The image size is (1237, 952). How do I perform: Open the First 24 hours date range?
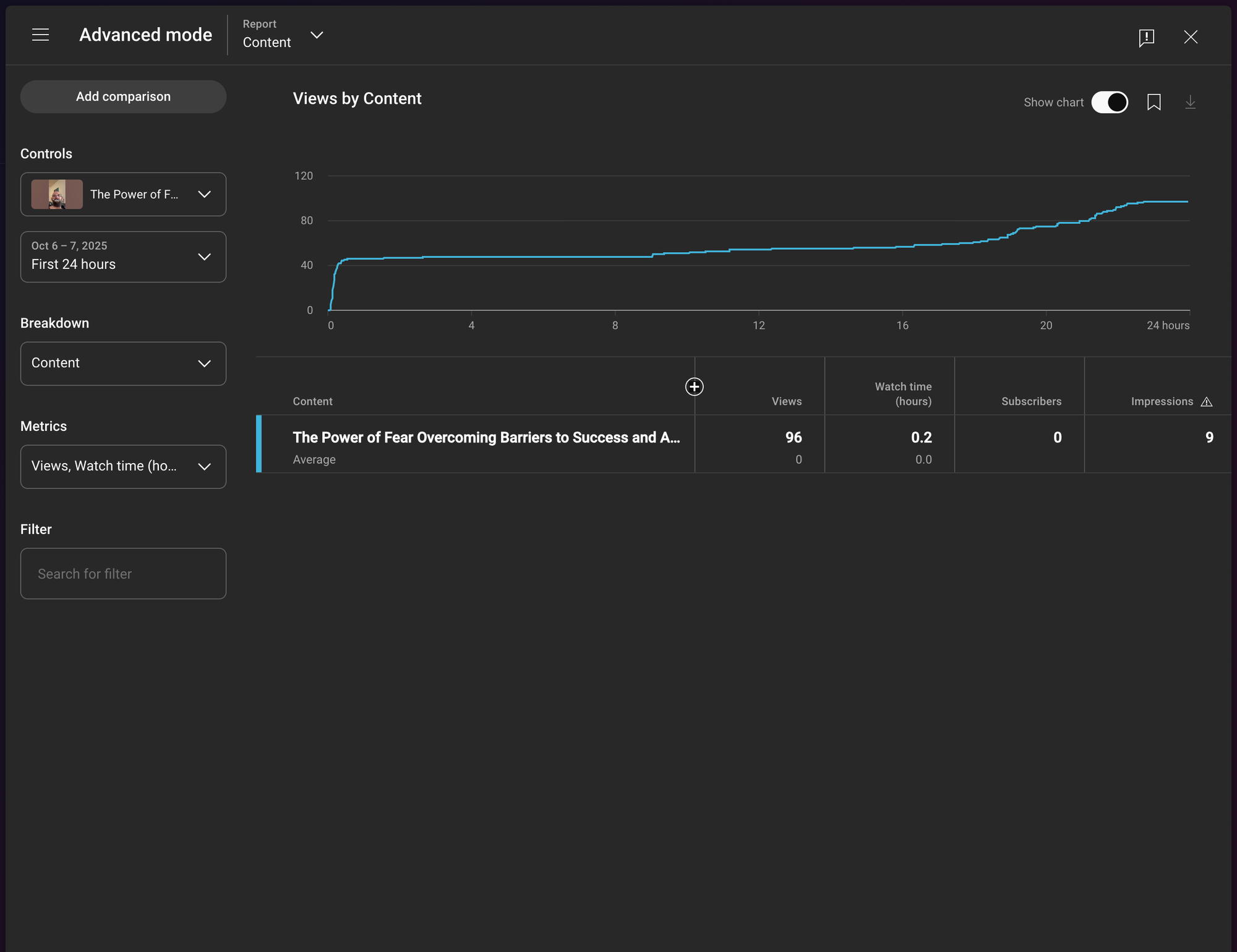click(123, 257)
